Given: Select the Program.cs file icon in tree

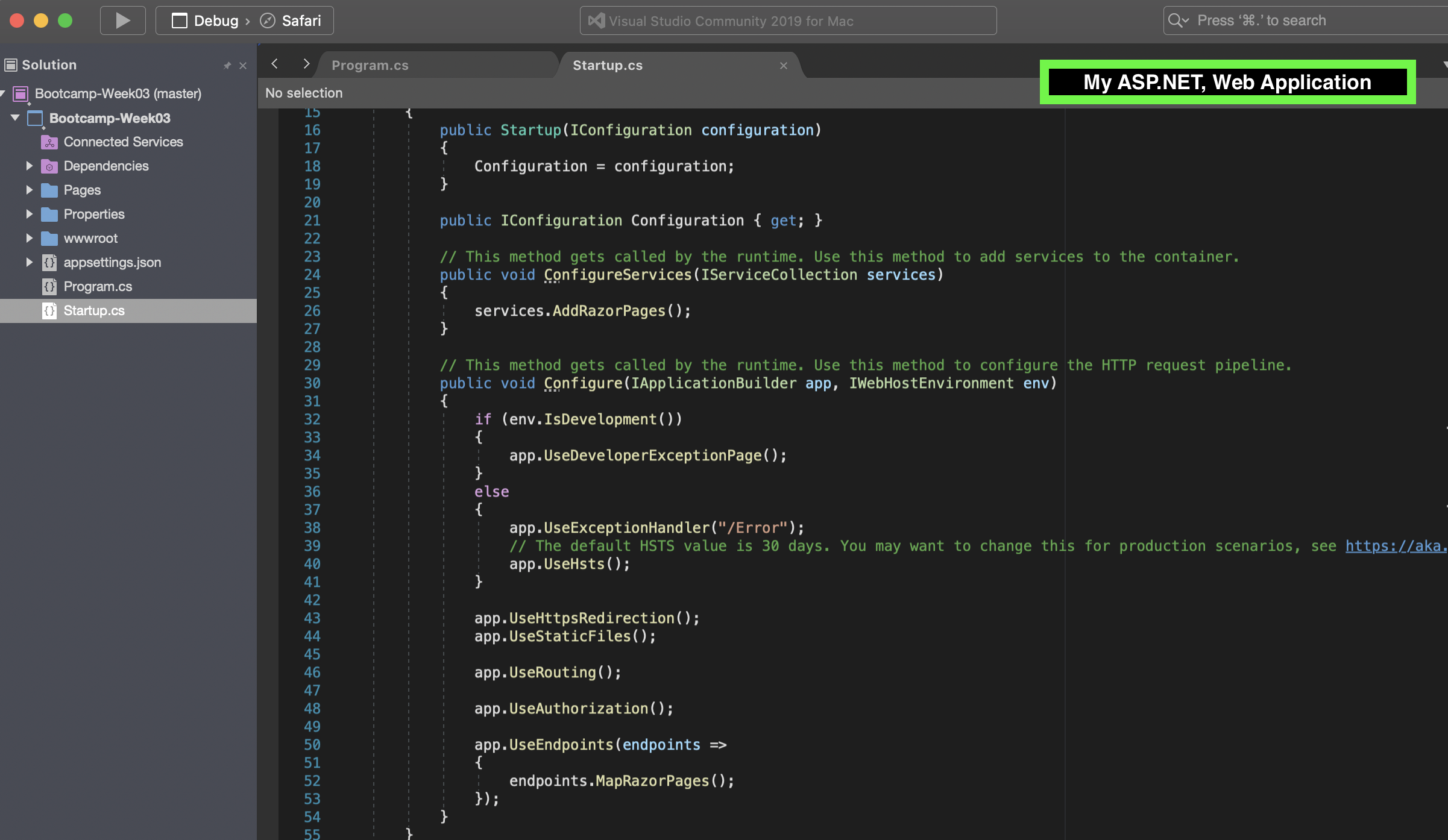Looking at the screenshot, I should 49,287.
